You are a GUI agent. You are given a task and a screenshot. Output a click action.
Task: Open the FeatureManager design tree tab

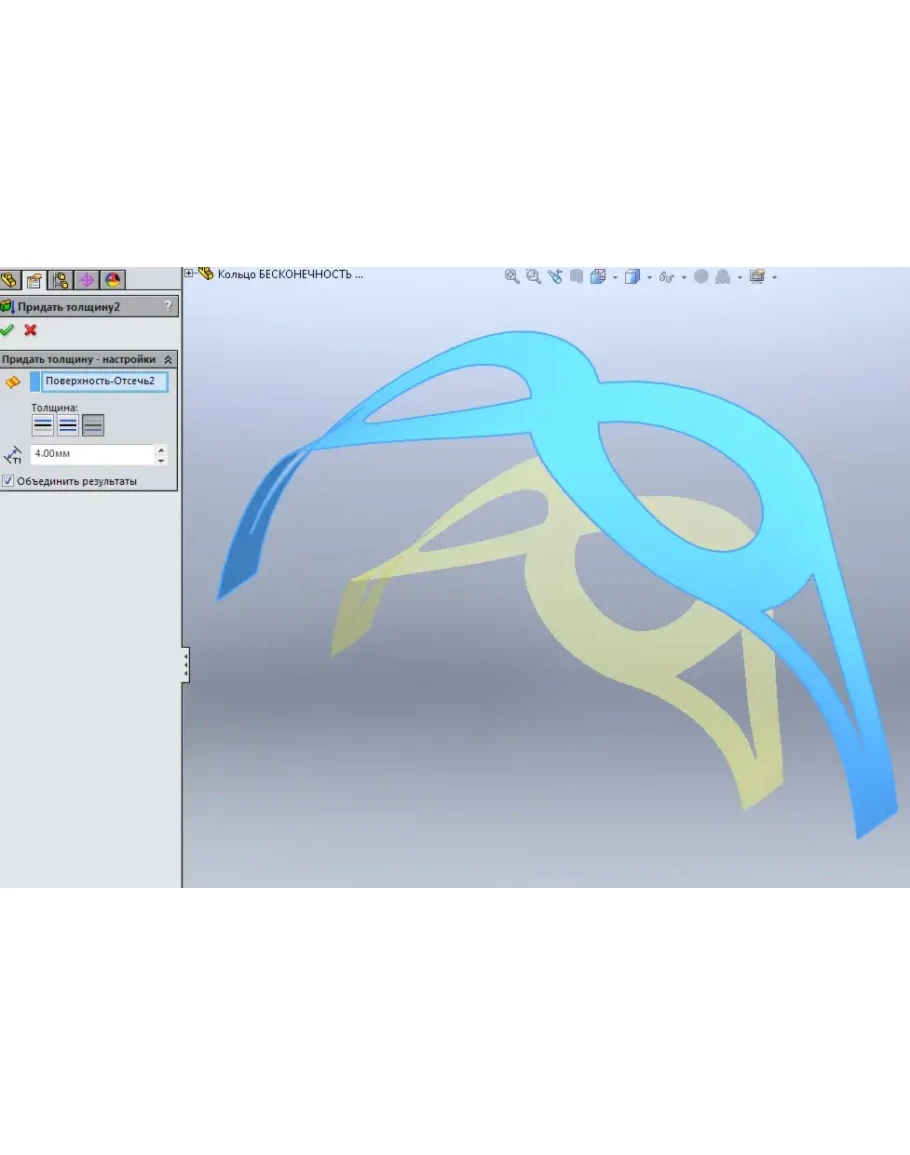point(10,280)
